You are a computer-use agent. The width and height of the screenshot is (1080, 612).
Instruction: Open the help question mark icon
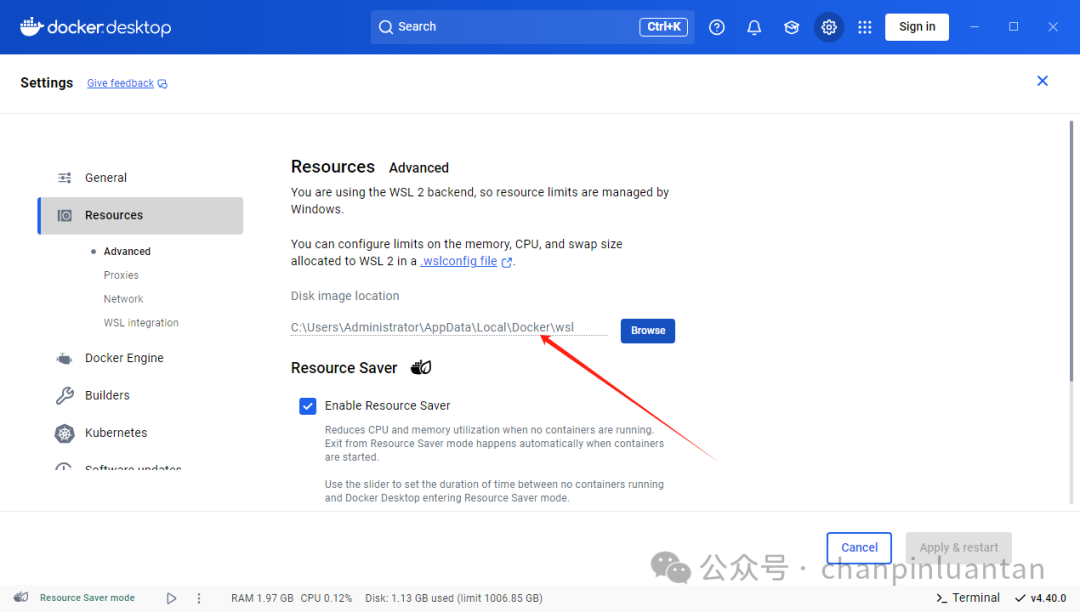[x=716, y=27]
